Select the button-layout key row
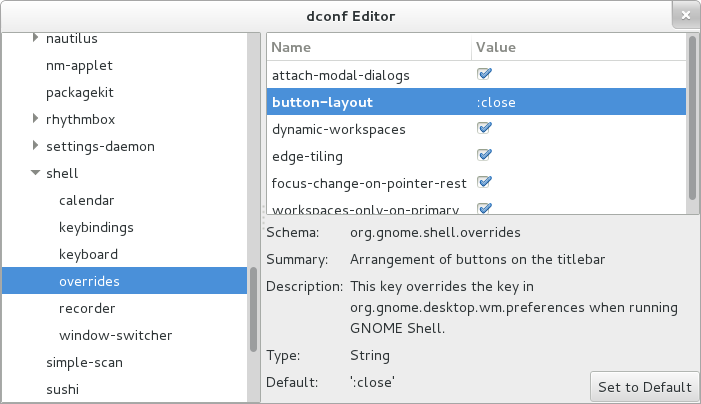This screenshot has height=404, width=701. pos(322,102)
